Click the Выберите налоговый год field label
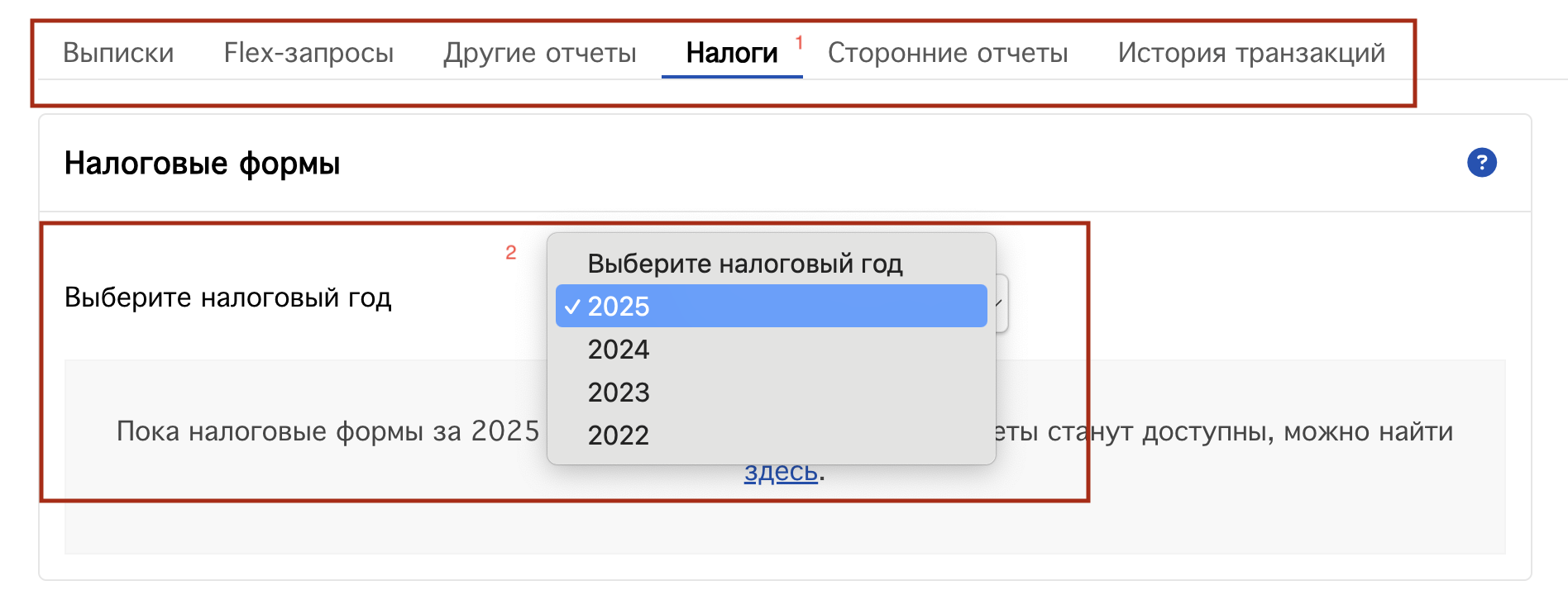The image size is (1568, 595). pos(228,297)
